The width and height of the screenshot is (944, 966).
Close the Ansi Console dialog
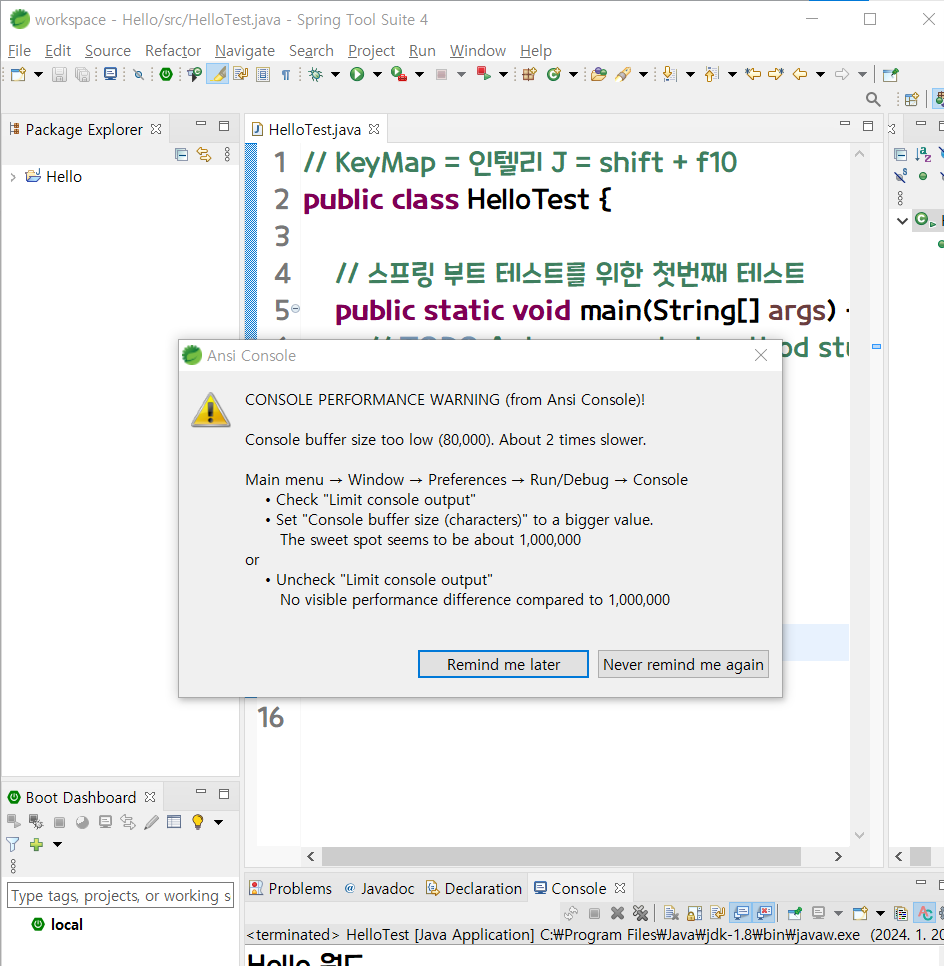pos(761,355)
